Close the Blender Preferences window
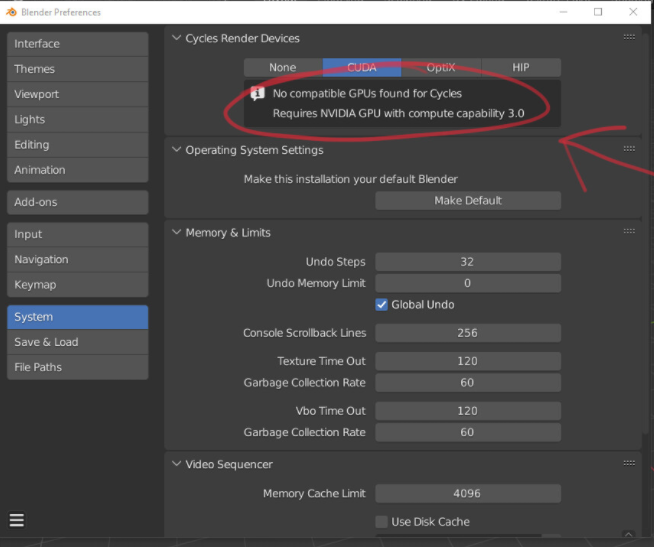This screenshot has height=547, width=654. [x=633, y=12]
